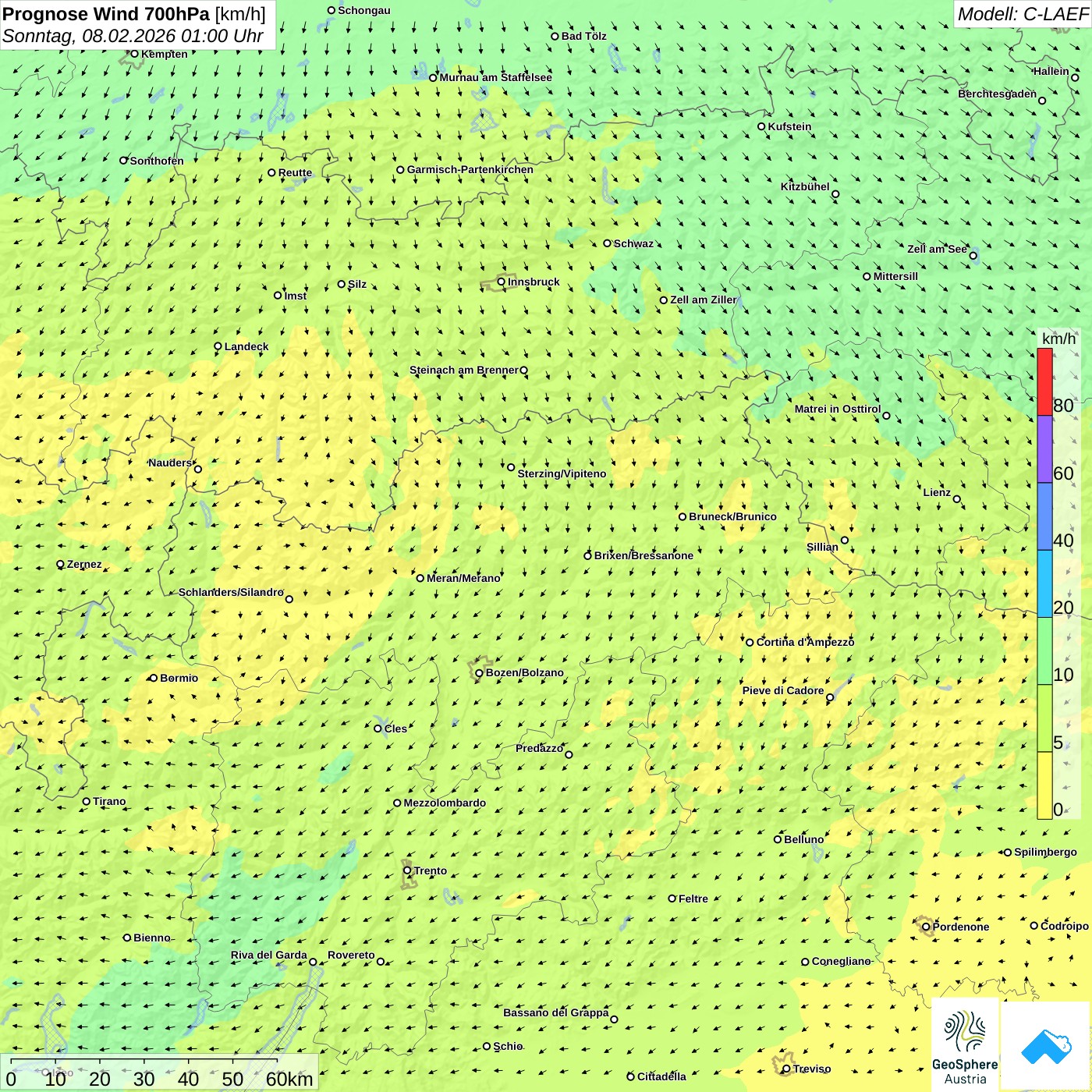Click the 'Nauders' place label
The width and height of the screenshot is (1092, 1092).
(x=170, y=463)
